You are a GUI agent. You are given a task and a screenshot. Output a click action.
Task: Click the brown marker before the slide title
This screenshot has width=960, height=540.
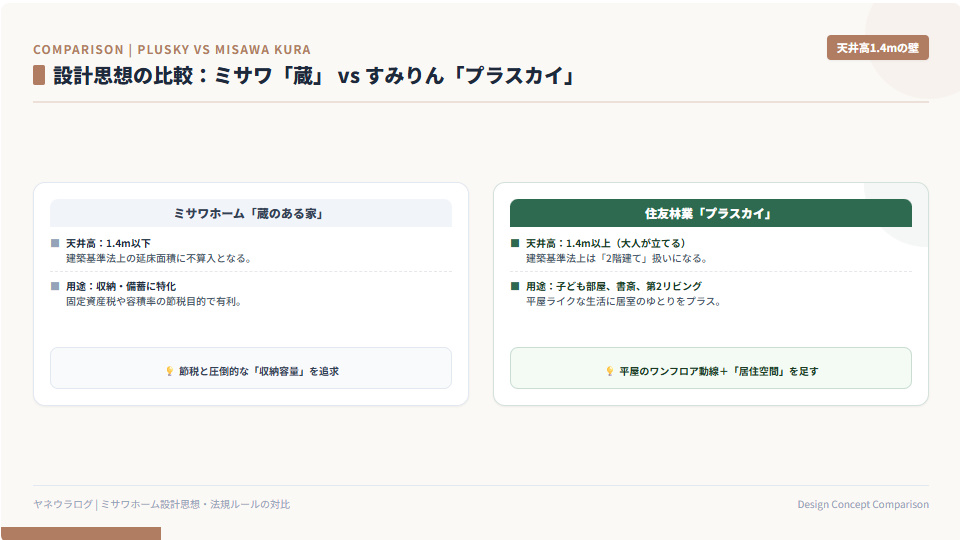click(39, 75)
